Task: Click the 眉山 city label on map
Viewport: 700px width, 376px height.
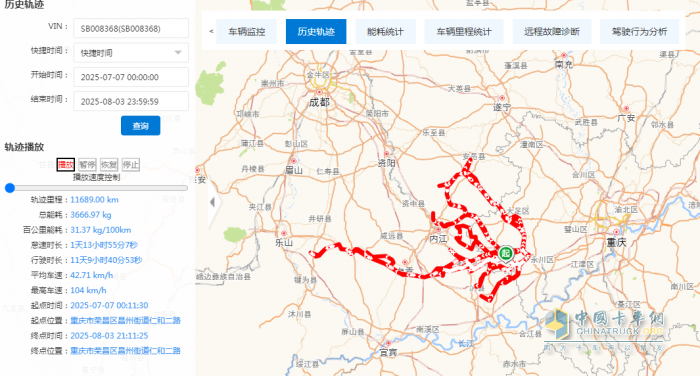Action: pyautogui.click(x=294, y=171)
